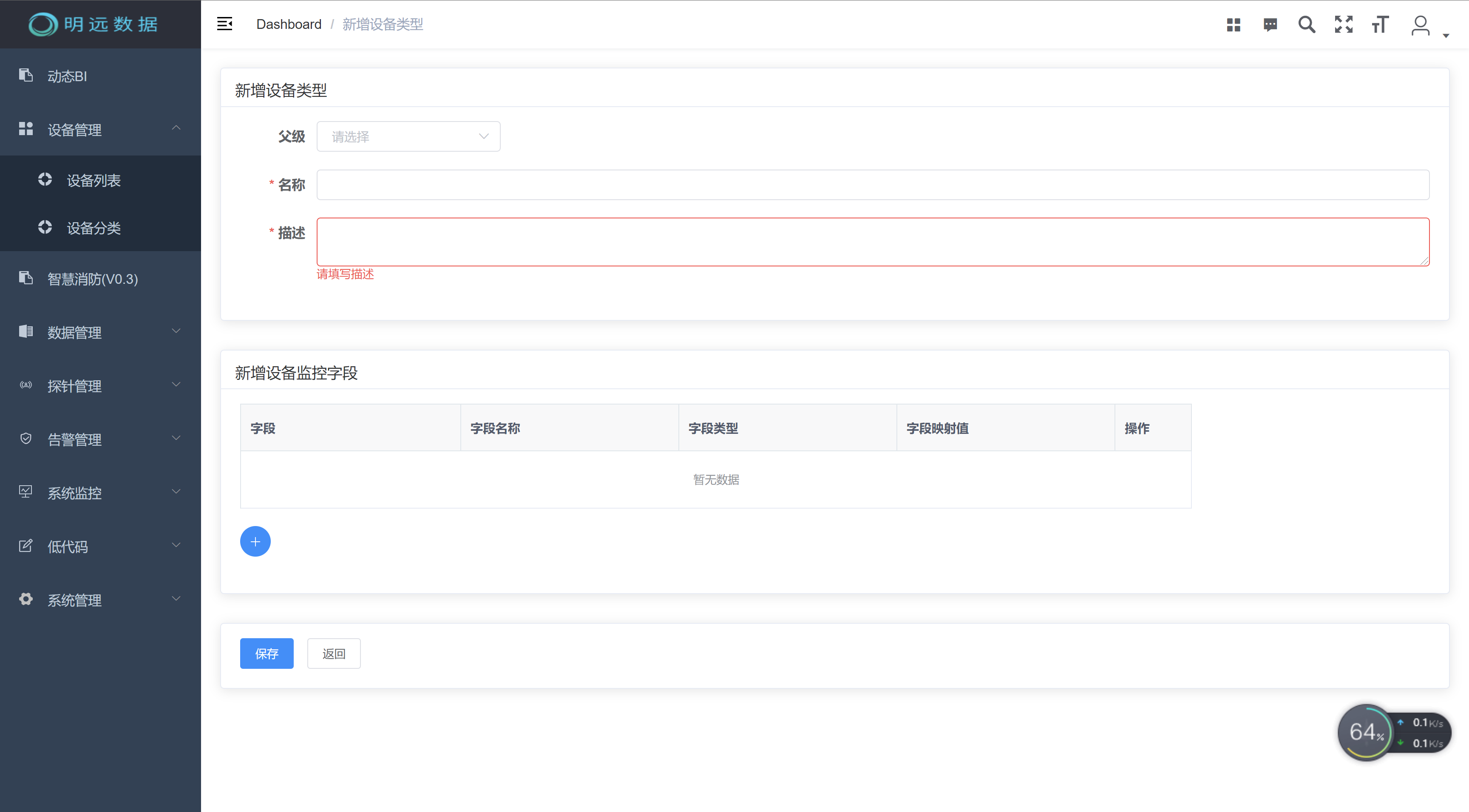Expand the 数据管理 menu chevron
This screenshot has width=1469, height=812.
[x=176, y=331]
